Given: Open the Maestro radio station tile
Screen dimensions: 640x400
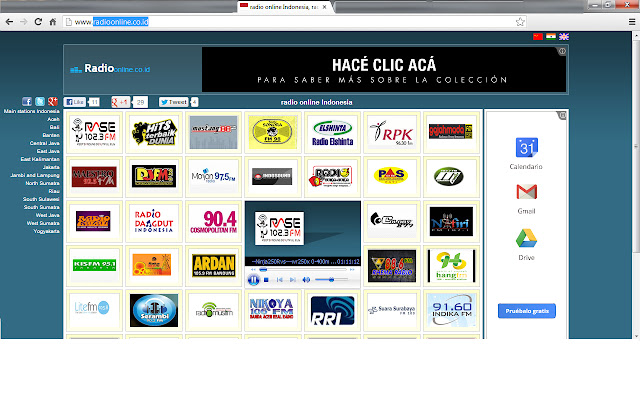Looking at the screenshot, I should pyautogui.click(x=94, y=177).
